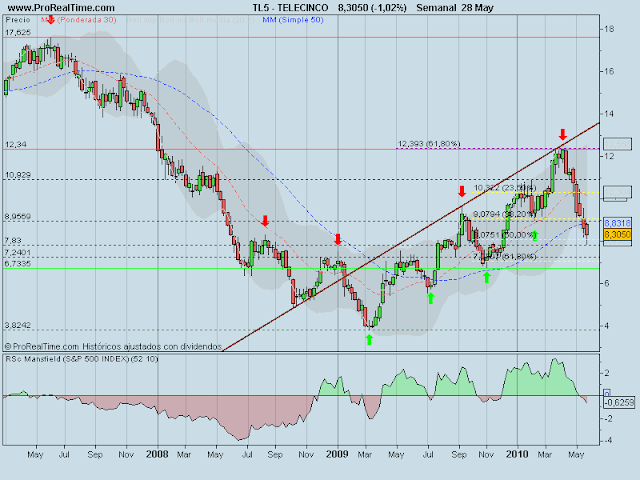This screenshot has width=640, height=480.
Task: Select the 8,3050 (-1,02%) quote in header
Action: 372,8
